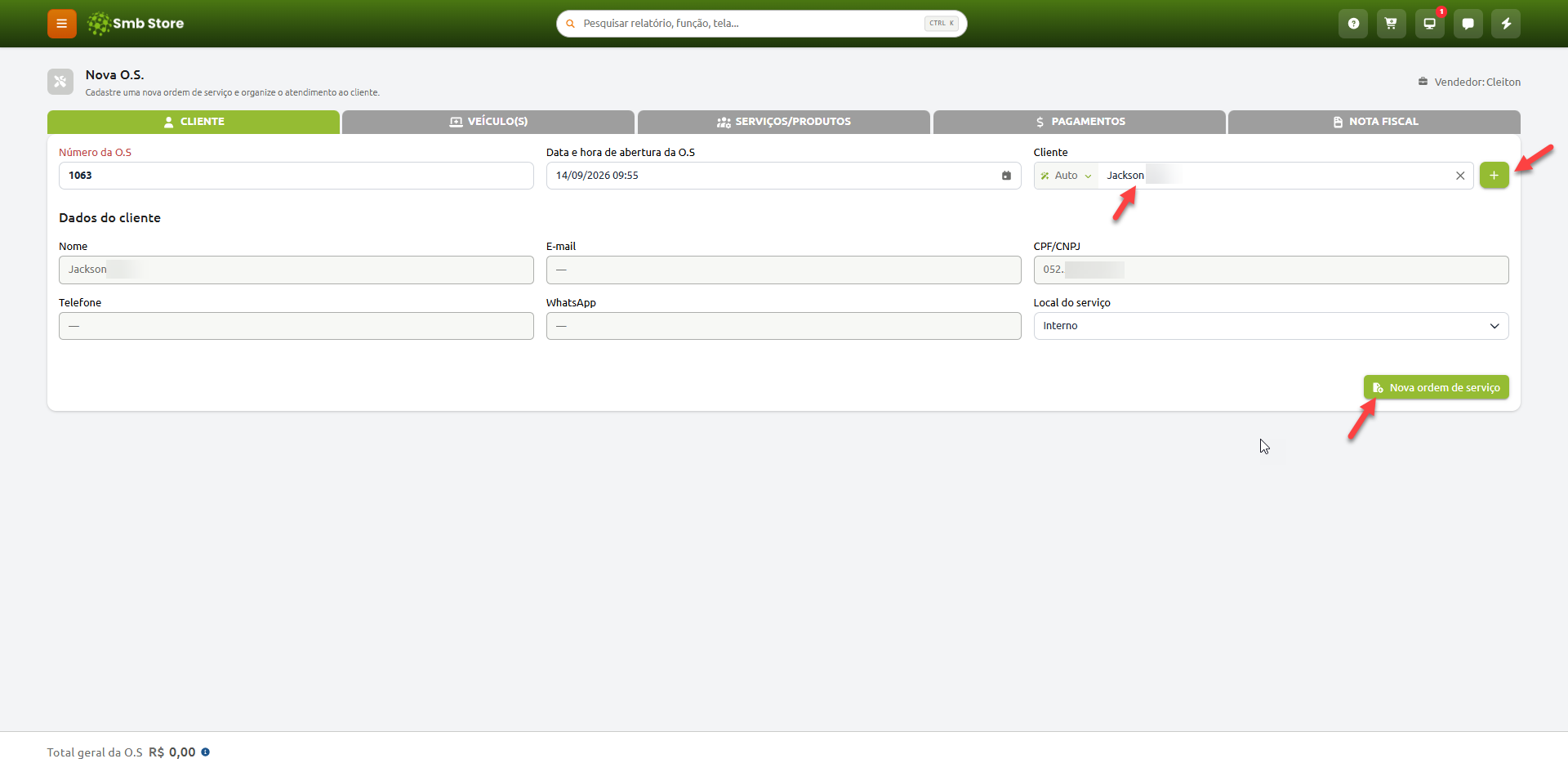Click the Nova O.S. tools icon
This screenshot has width=1568, height=772.
60,82
